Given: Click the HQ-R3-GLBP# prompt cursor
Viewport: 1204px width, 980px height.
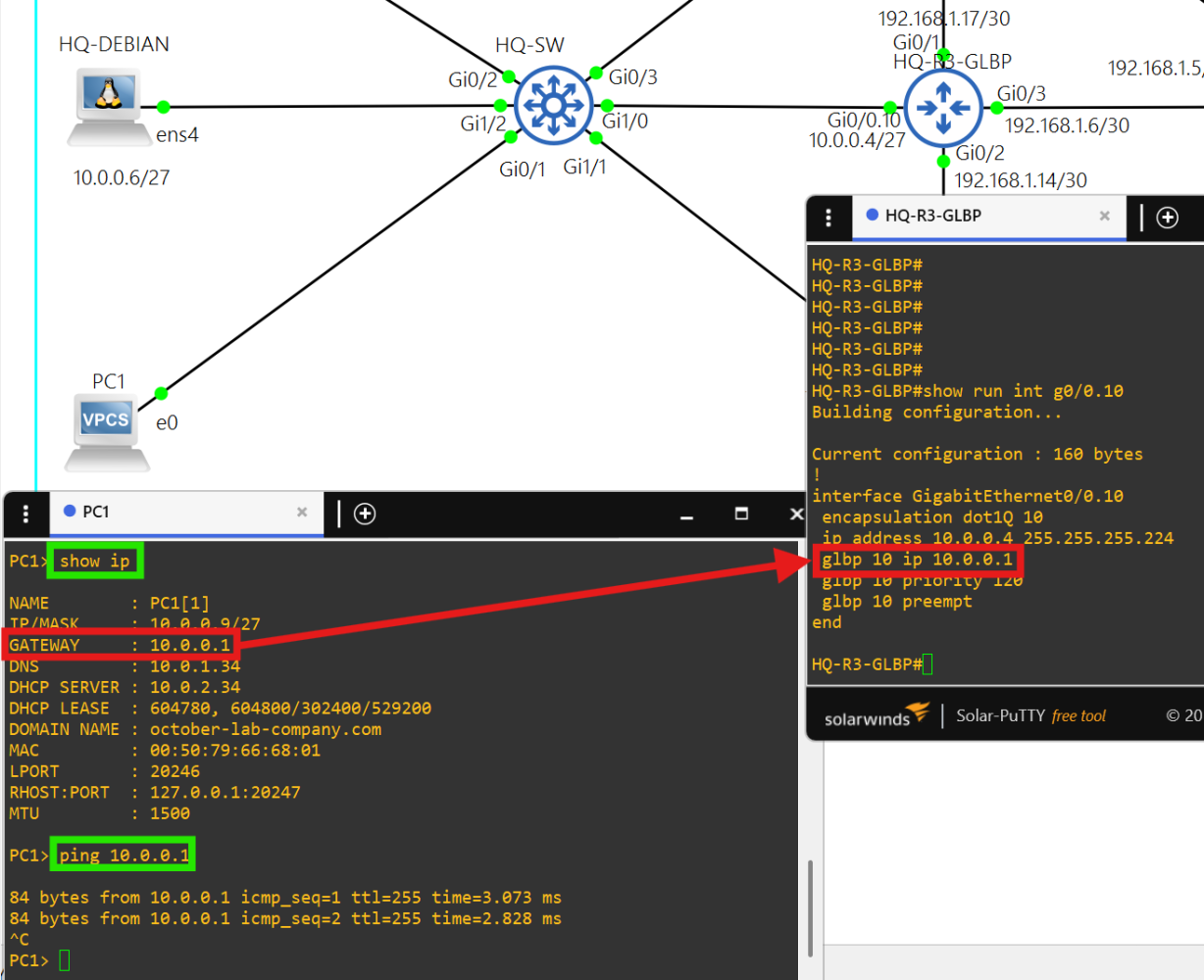Looking at the screenshot, I should 928,664.
